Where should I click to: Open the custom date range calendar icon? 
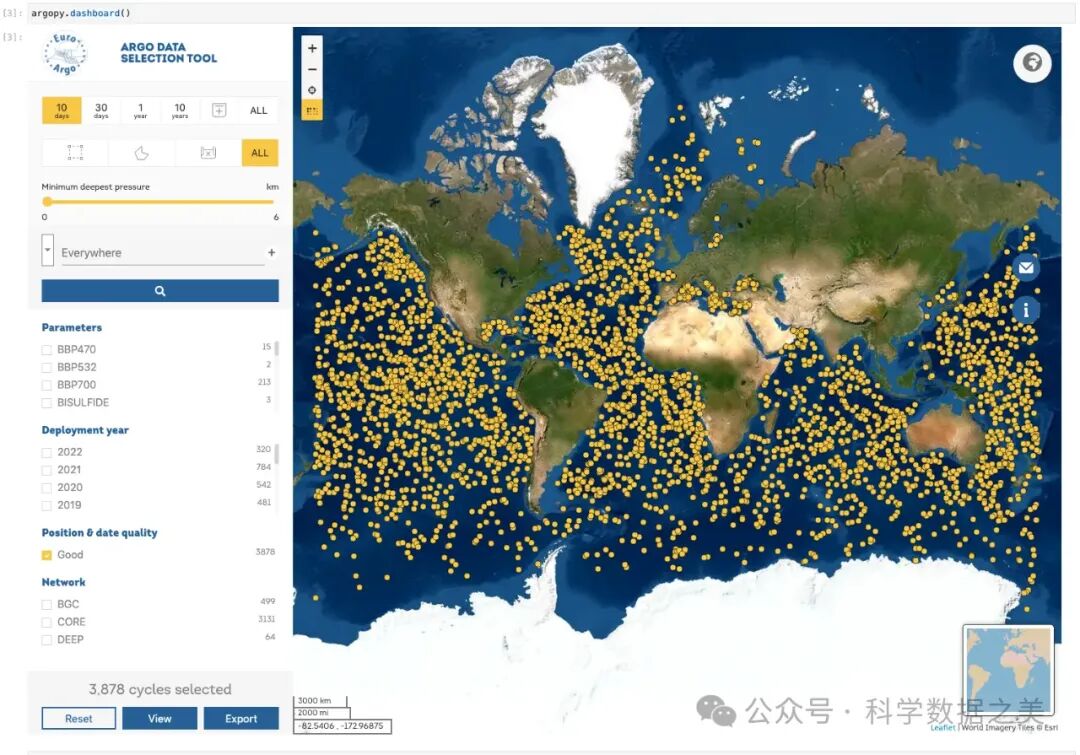[219, 110]
